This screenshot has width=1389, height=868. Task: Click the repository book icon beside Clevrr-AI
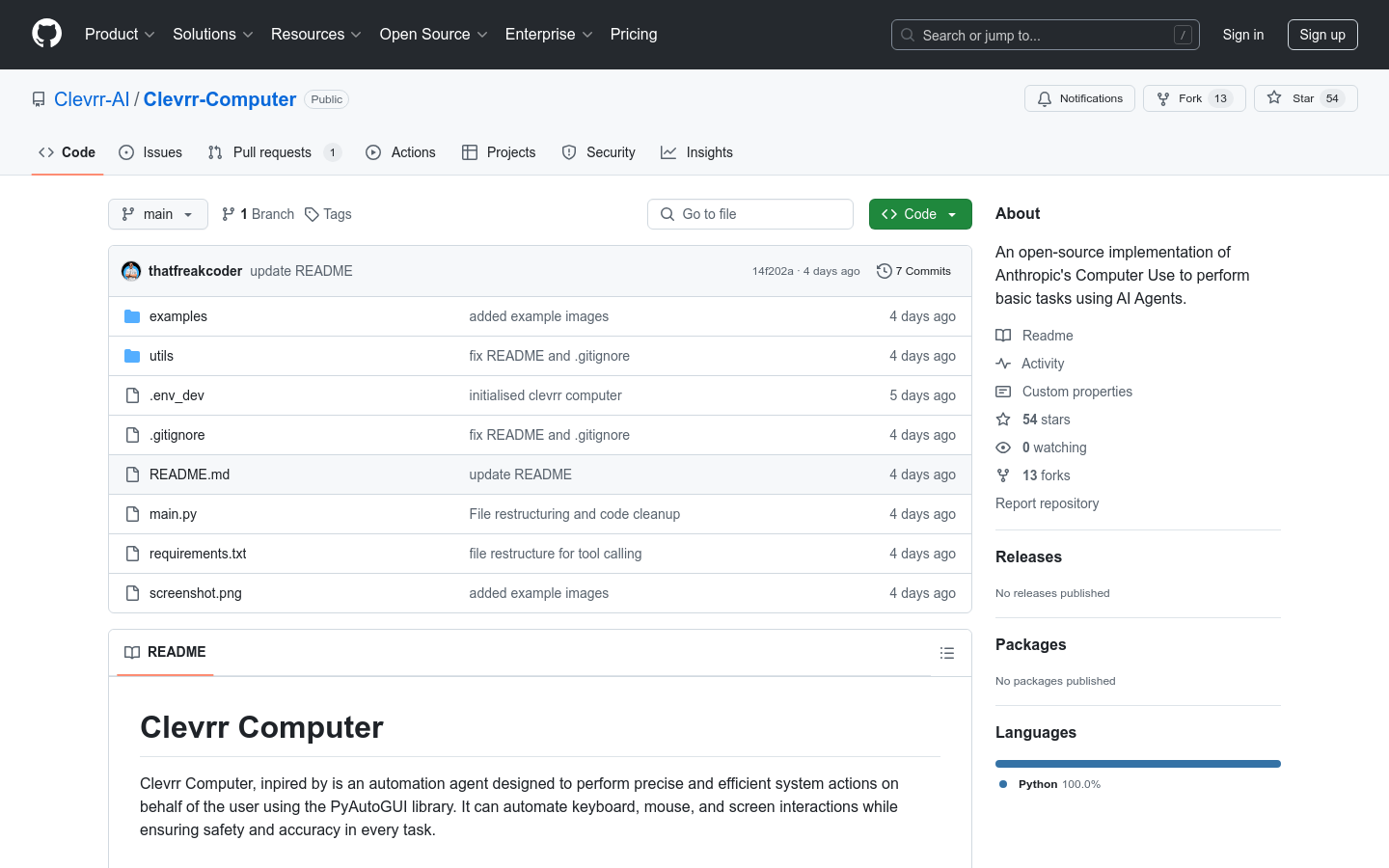point(39,99)
